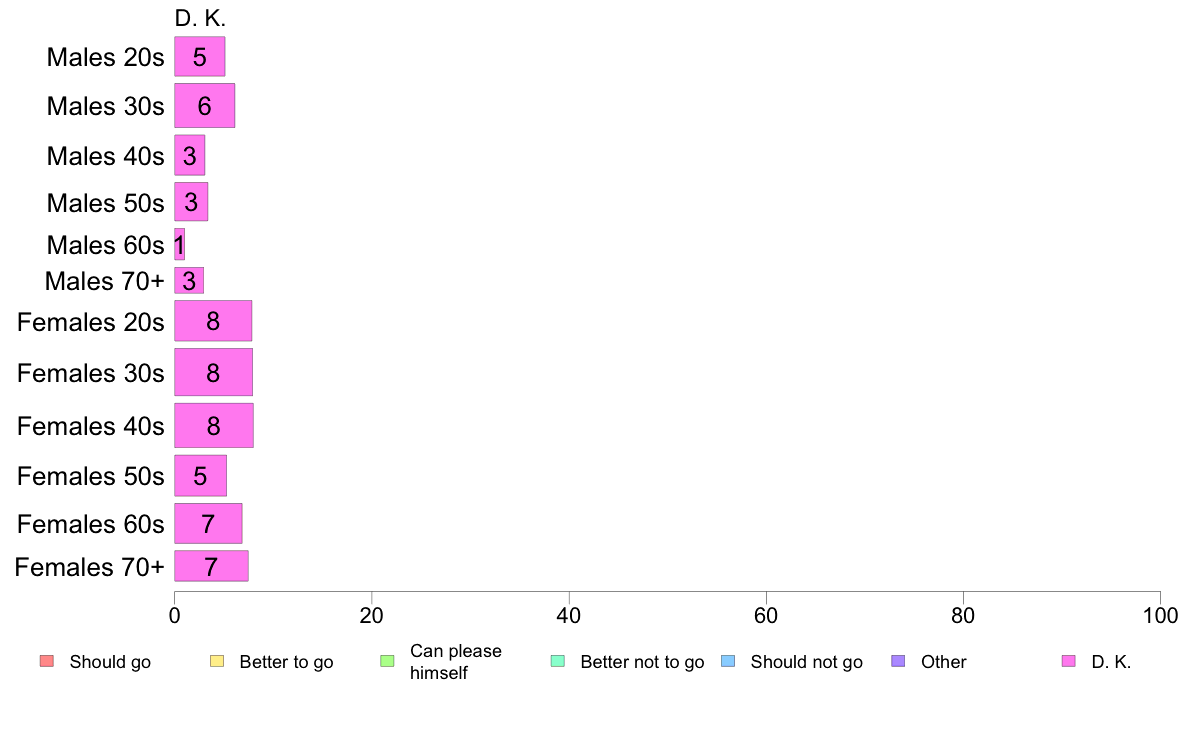Click the green Can please himself swatch
This screenshot has width=1188, height=736.
coord(387,661)
